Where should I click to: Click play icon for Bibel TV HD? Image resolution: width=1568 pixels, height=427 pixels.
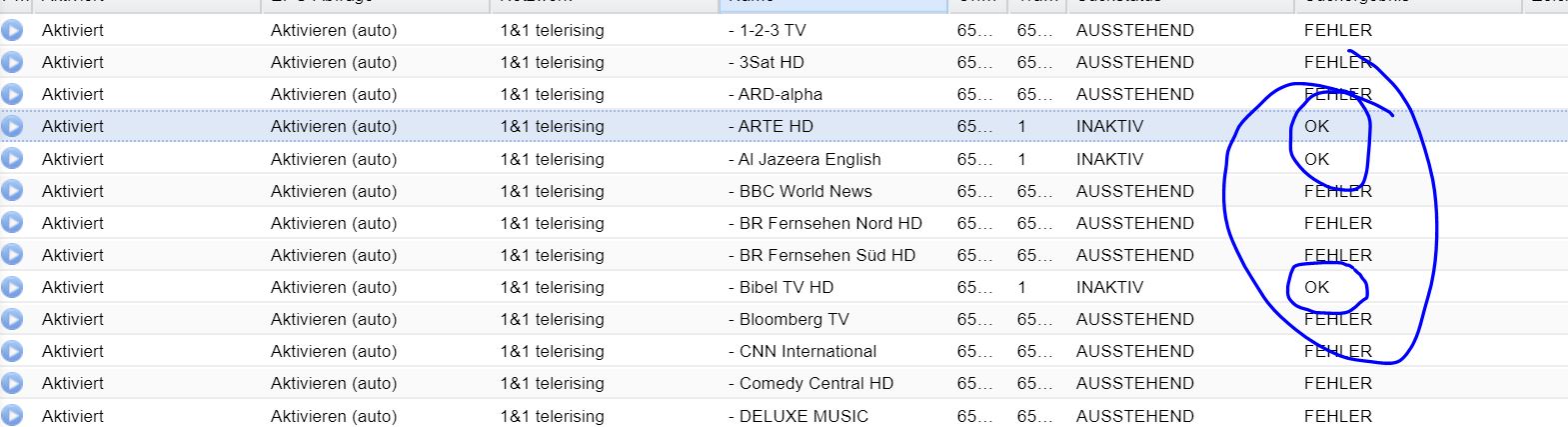pyautogui.click(x=12, y=287)
